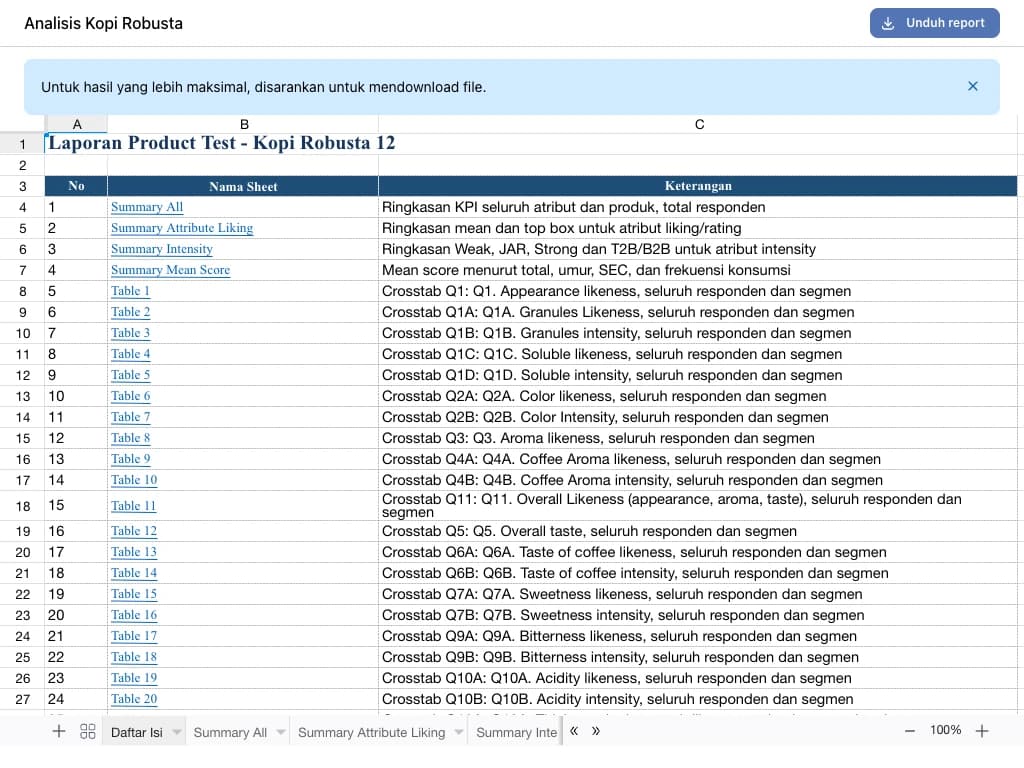
Task: Open the Table 2 link
Action: [131, 312]
